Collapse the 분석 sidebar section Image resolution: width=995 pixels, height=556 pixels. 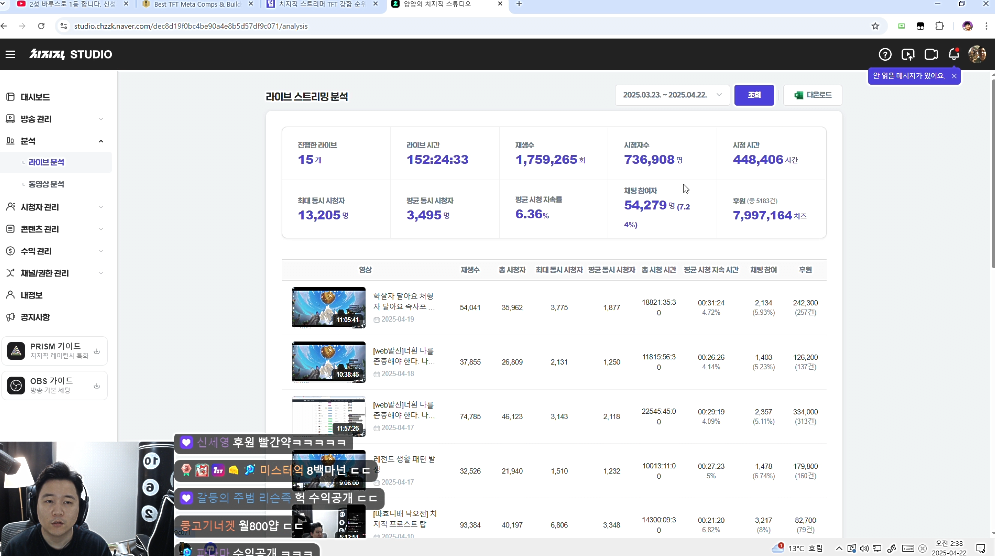tap(101, 142)
